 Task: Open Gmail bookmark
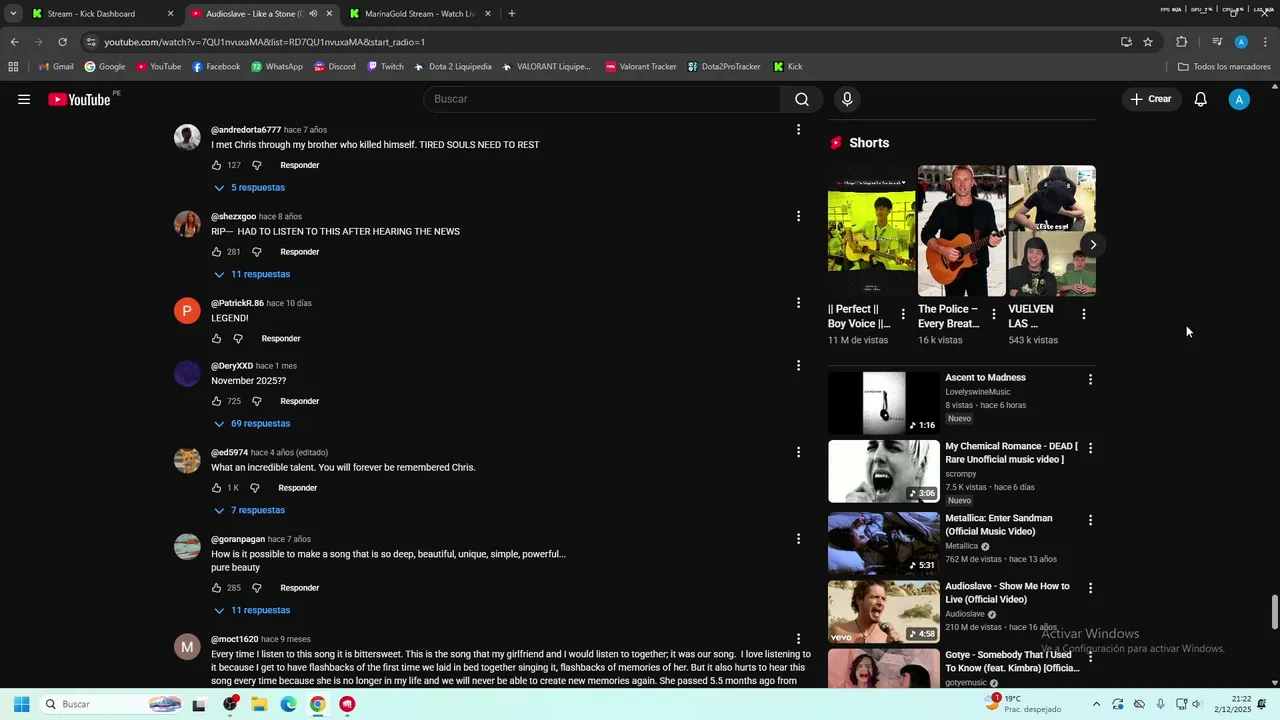pyautogui.click(x=56, y=67)
